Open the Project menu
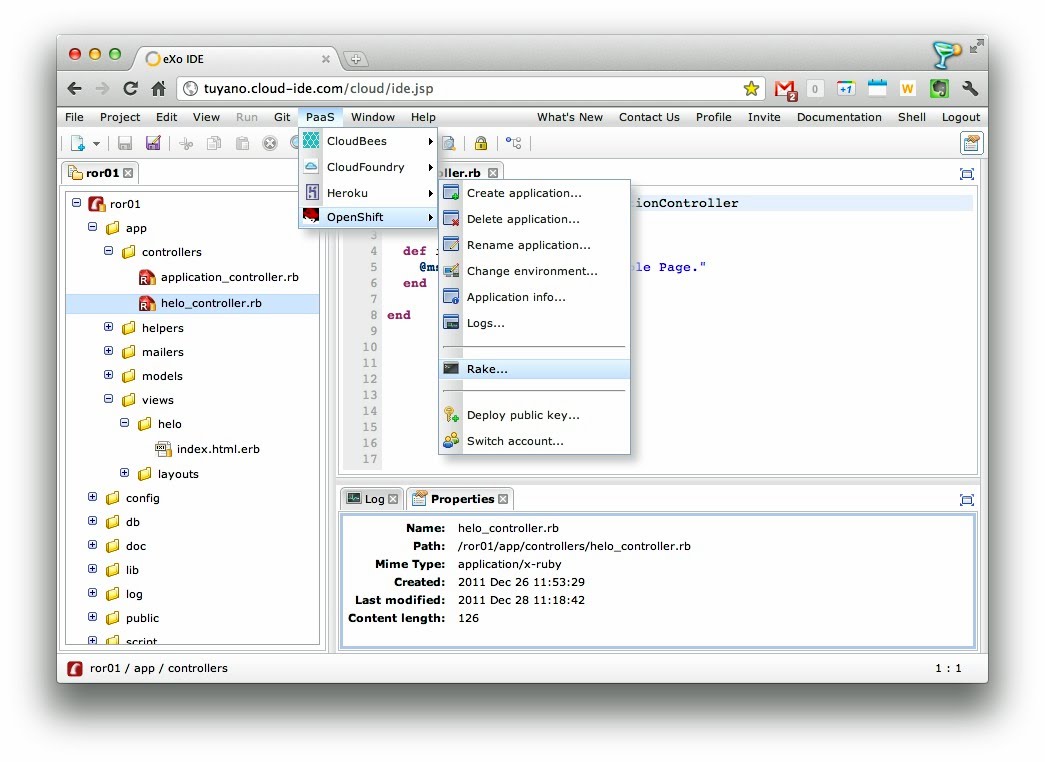Screen dimensions: 1045x762 [120, 117]
